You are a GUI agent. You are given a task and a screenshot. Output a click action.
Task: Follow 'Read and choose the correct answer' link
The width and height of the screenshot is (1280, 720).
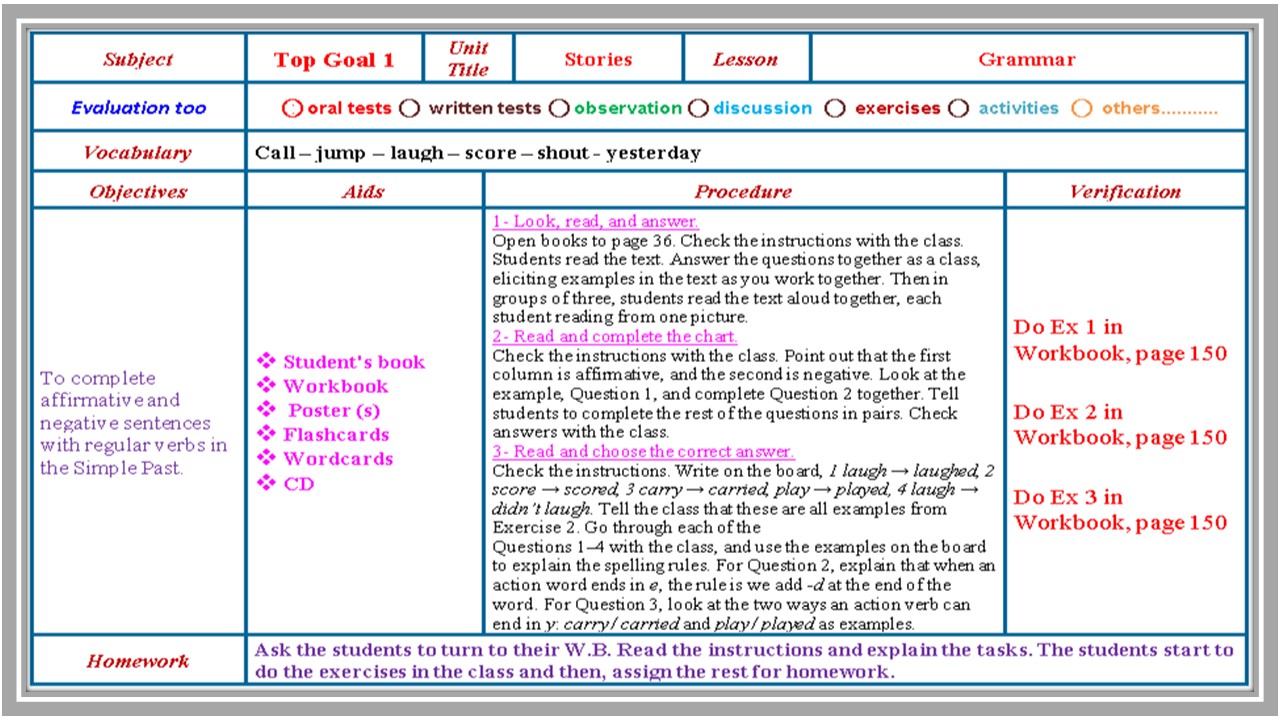pos(643,452)
